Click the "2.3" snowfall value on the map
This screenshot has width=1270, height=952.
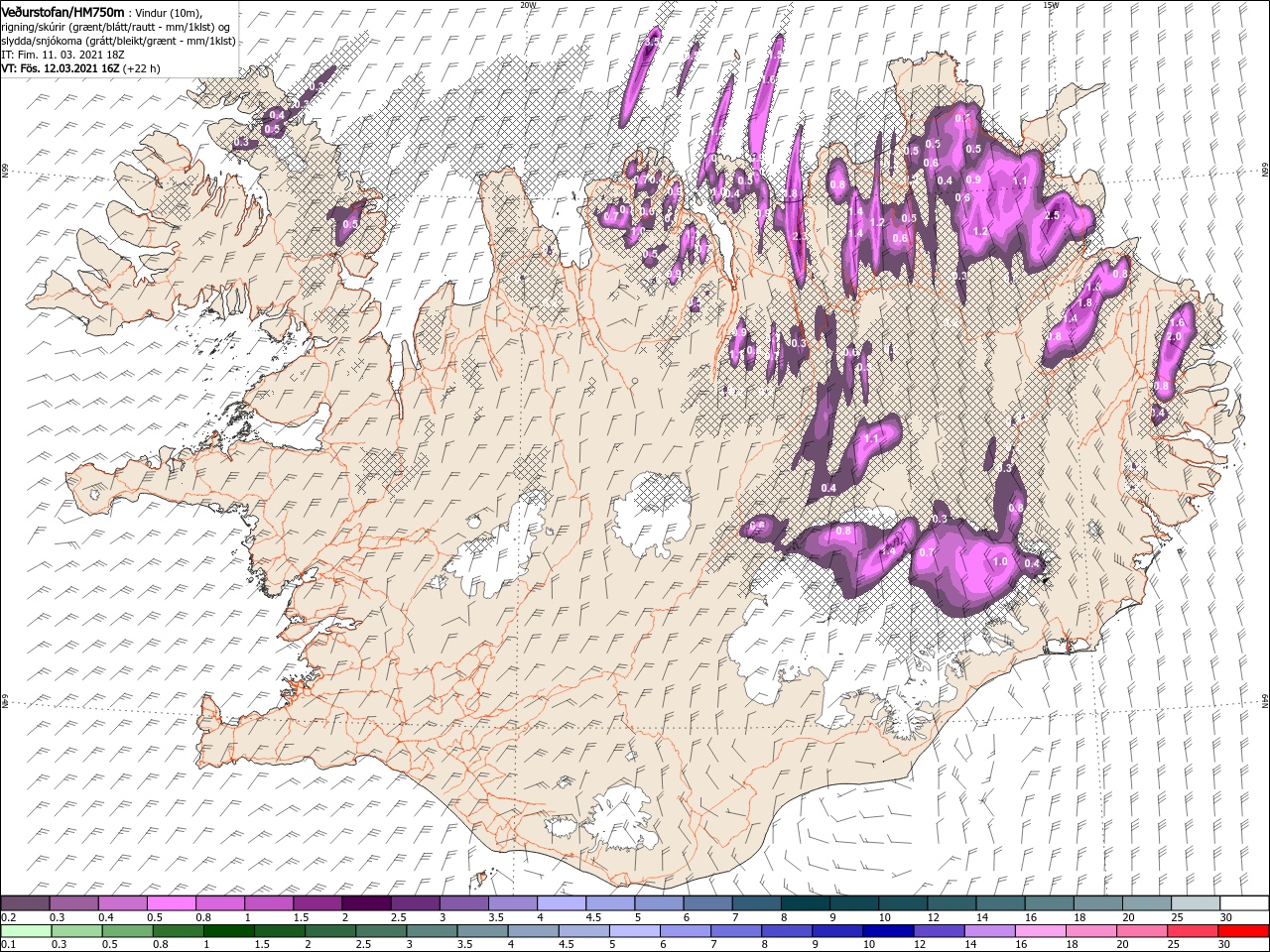(801, 236)
